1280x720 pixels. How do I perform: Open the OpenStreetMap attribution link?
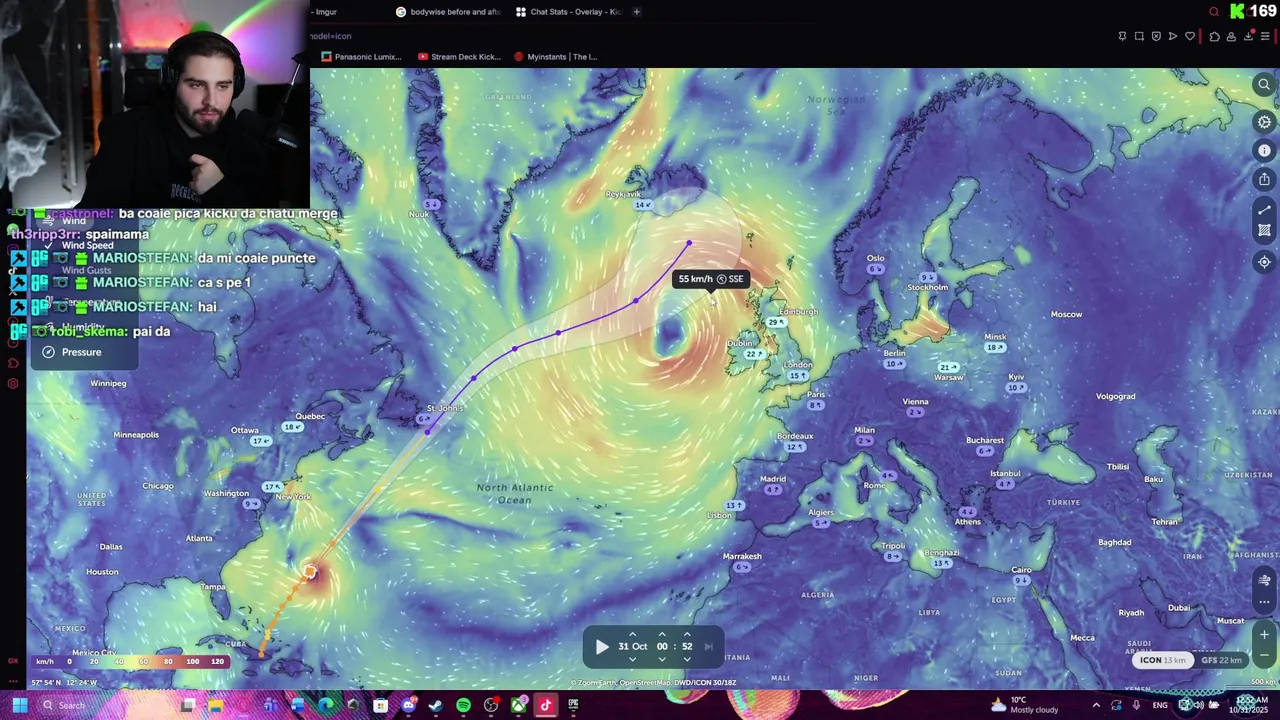point(643,683)
